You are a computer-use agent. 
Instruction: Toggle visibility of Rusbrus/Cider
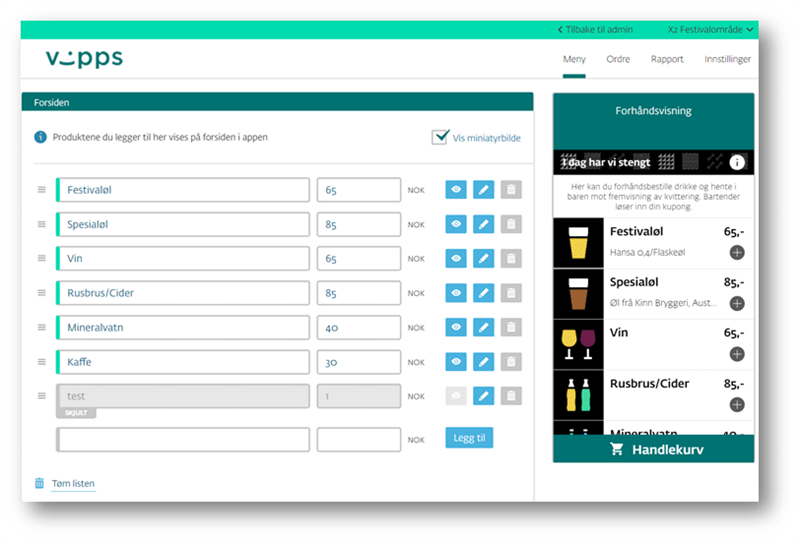pyautogui.click(x=456, y=293)
